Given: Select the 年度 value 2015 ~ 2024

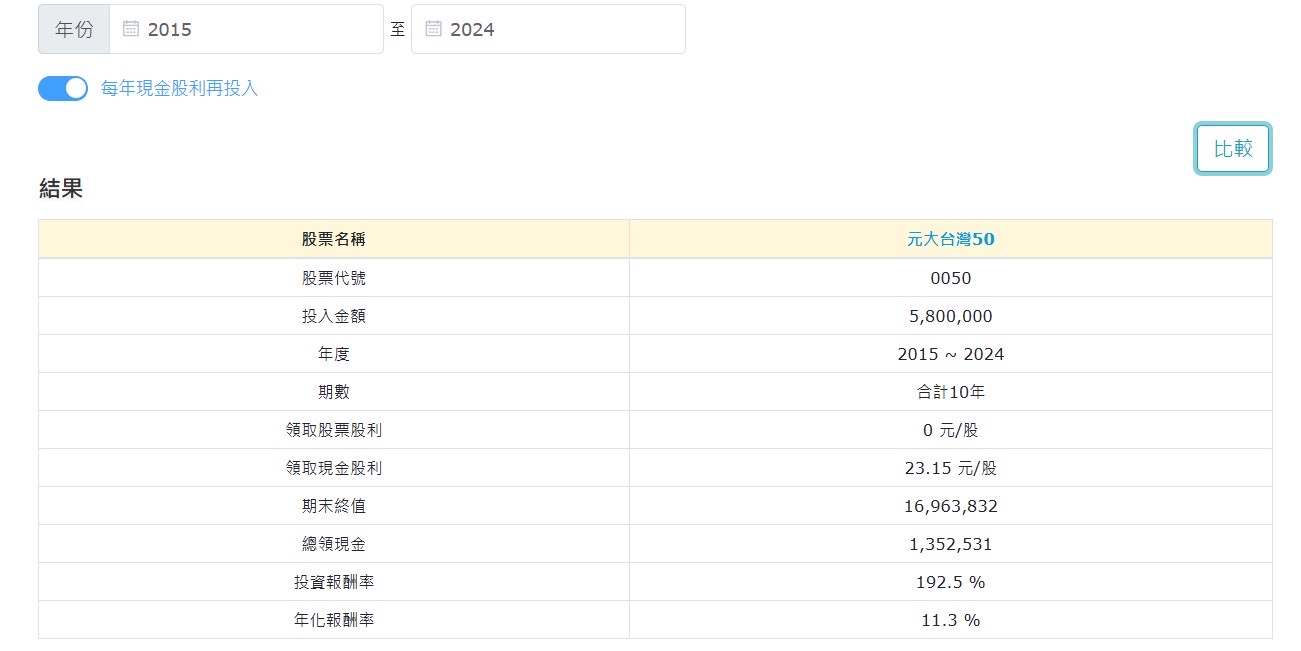Looking at the screenshot, I should 951,354.
